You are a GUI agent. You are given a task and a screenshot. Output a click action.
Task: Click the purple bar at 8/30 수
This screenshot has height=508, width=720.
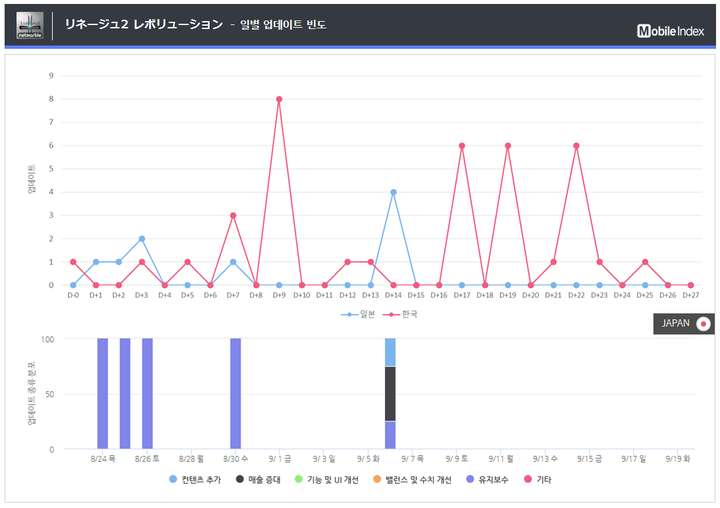point(236,394)
